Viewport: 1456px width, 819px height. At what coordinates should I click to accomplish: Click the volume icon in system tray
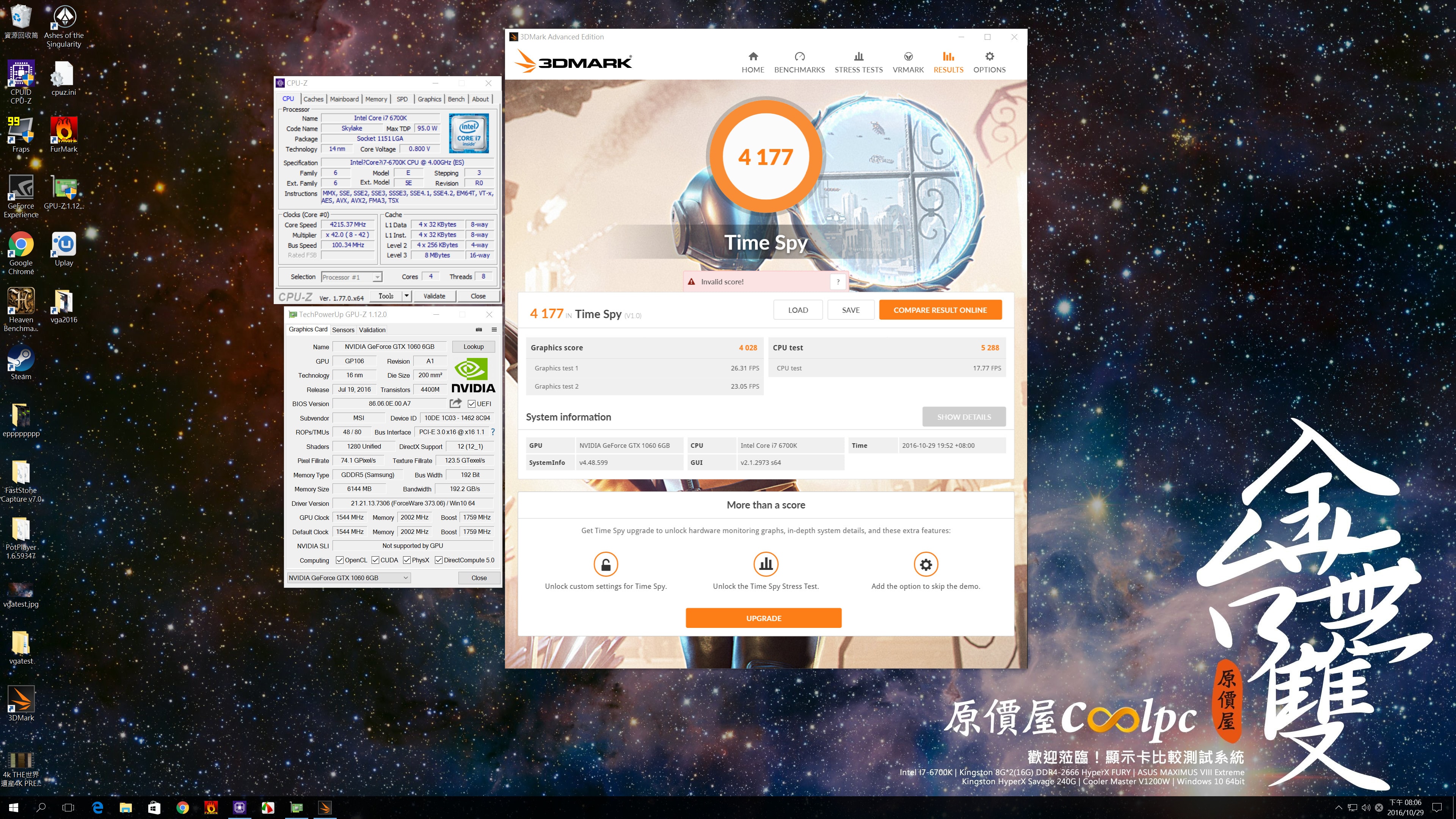[1365, 808]
